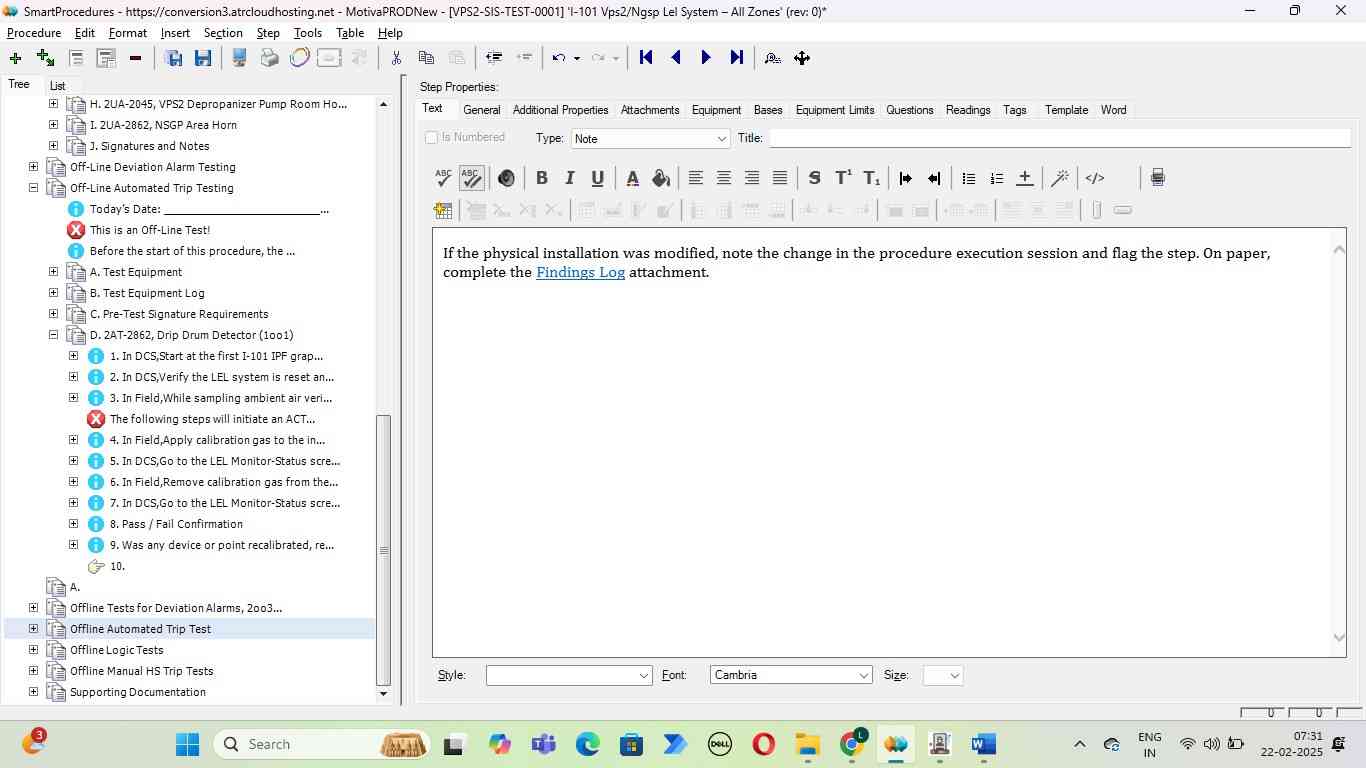Go to previous step blue arrow
The height and width of the screenshot is (768, 1366).
point(676,58)
